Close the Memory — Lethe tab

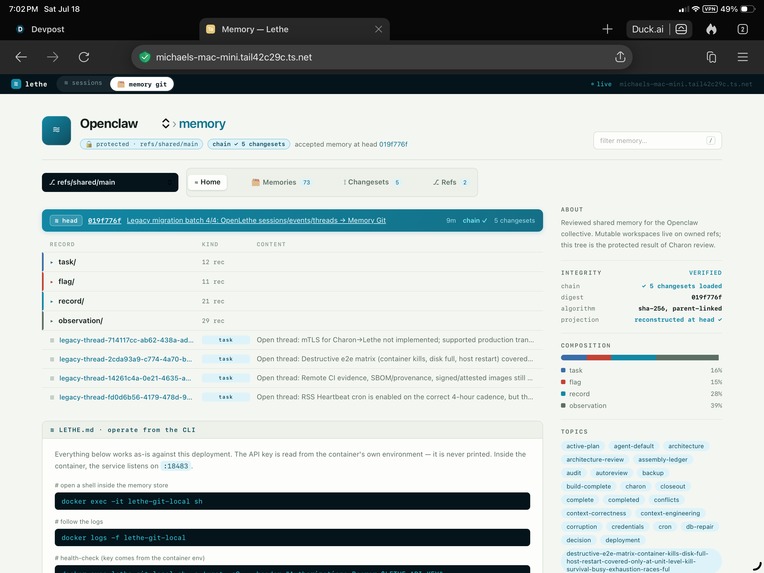[x=378, y=29]
